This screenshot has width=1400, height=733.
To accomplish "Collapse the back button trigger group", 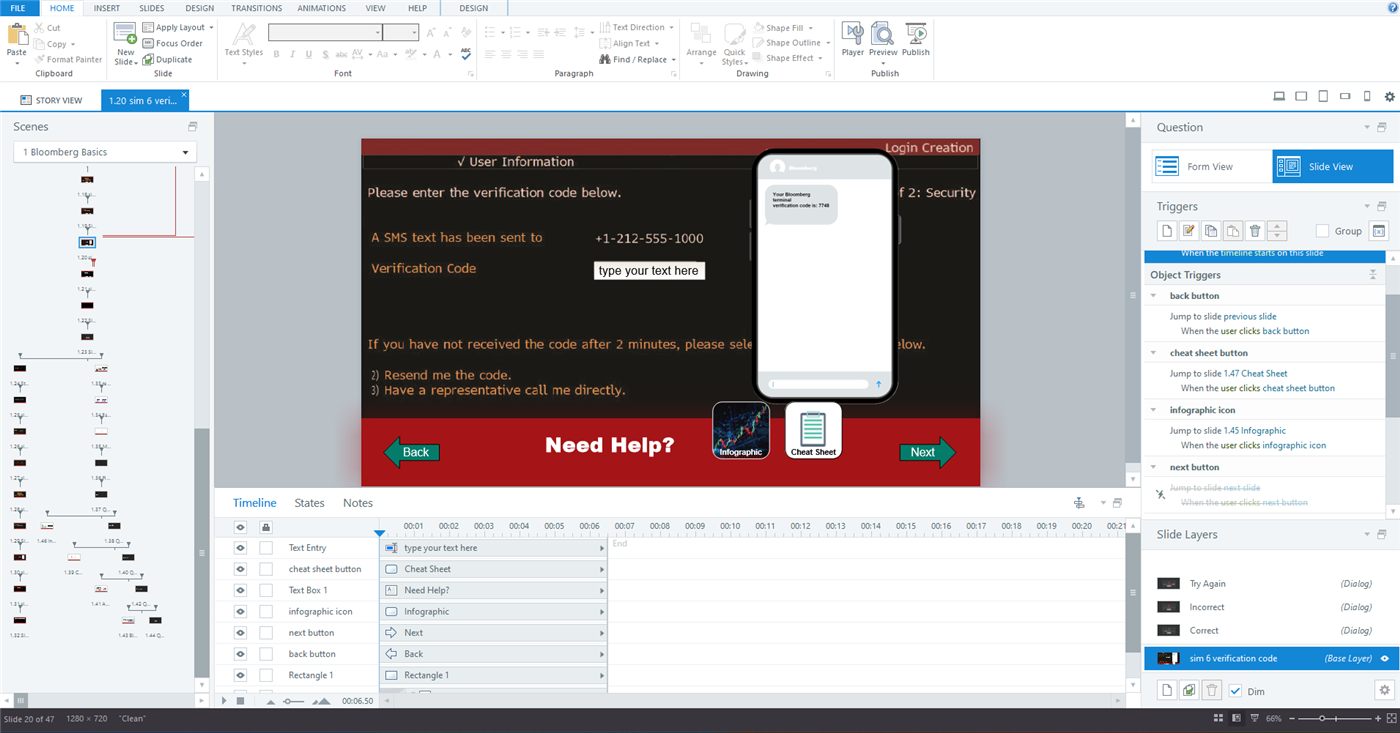I will pyautogui.click(x=1154, y=296).
